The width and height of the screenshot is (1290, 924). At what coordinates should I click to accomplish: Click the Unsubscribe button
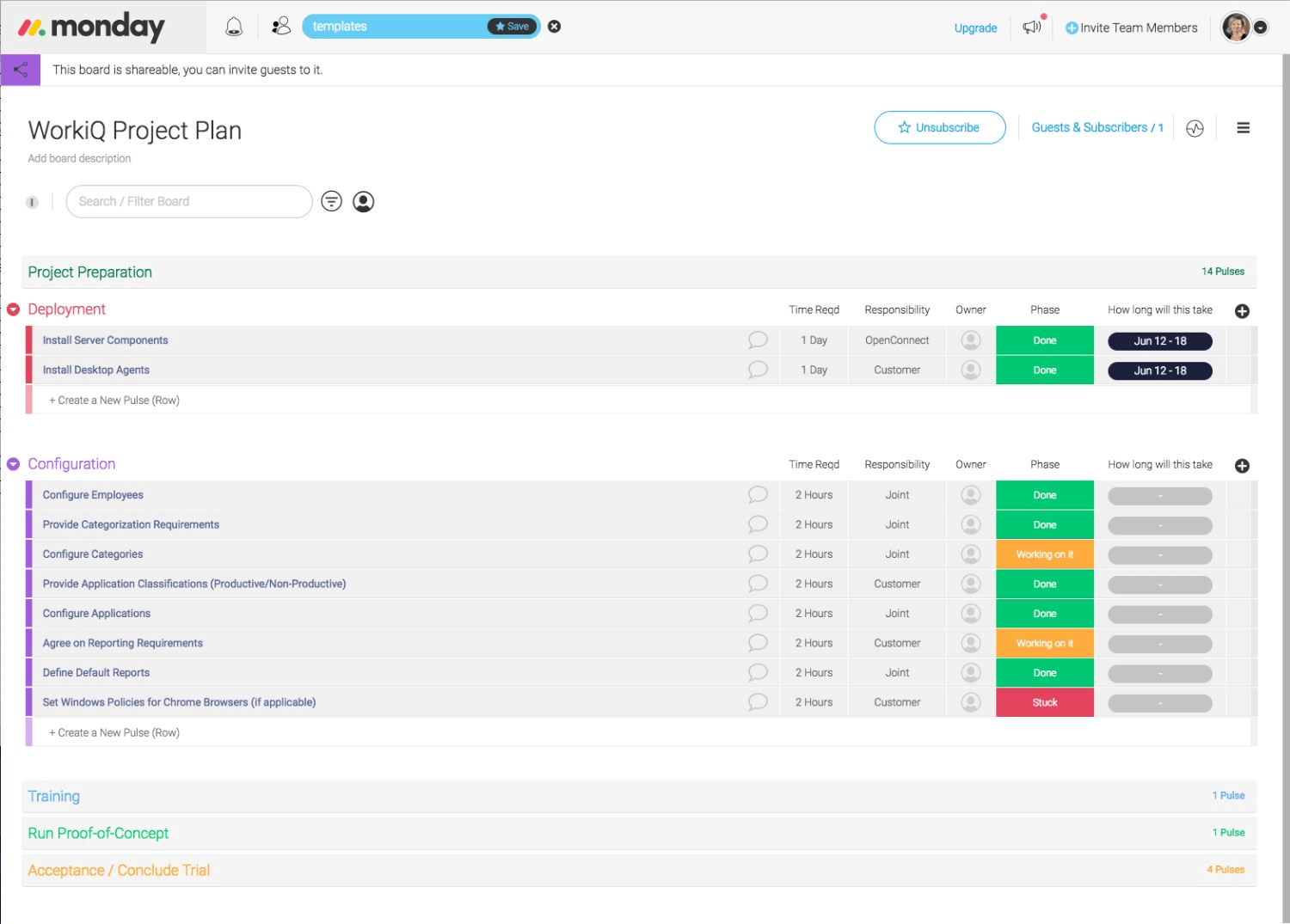click(x=940, y=127)
